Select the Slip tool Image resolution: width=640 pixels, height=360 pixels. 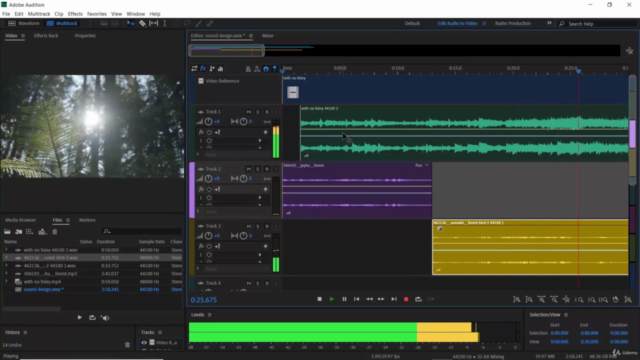point(153,24)
